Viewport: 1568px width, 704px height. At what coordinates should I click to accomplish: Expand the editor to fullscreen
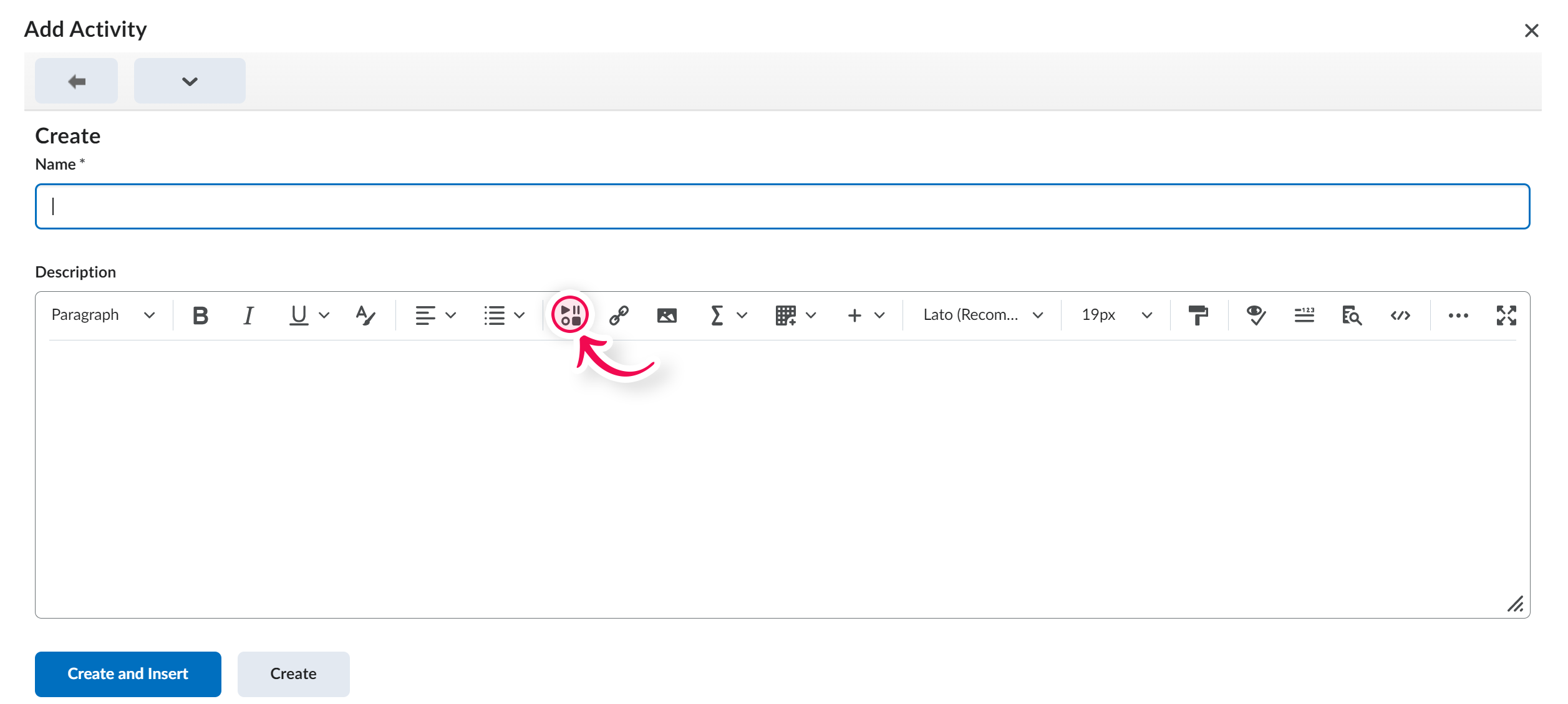(x=1506, y=315)
